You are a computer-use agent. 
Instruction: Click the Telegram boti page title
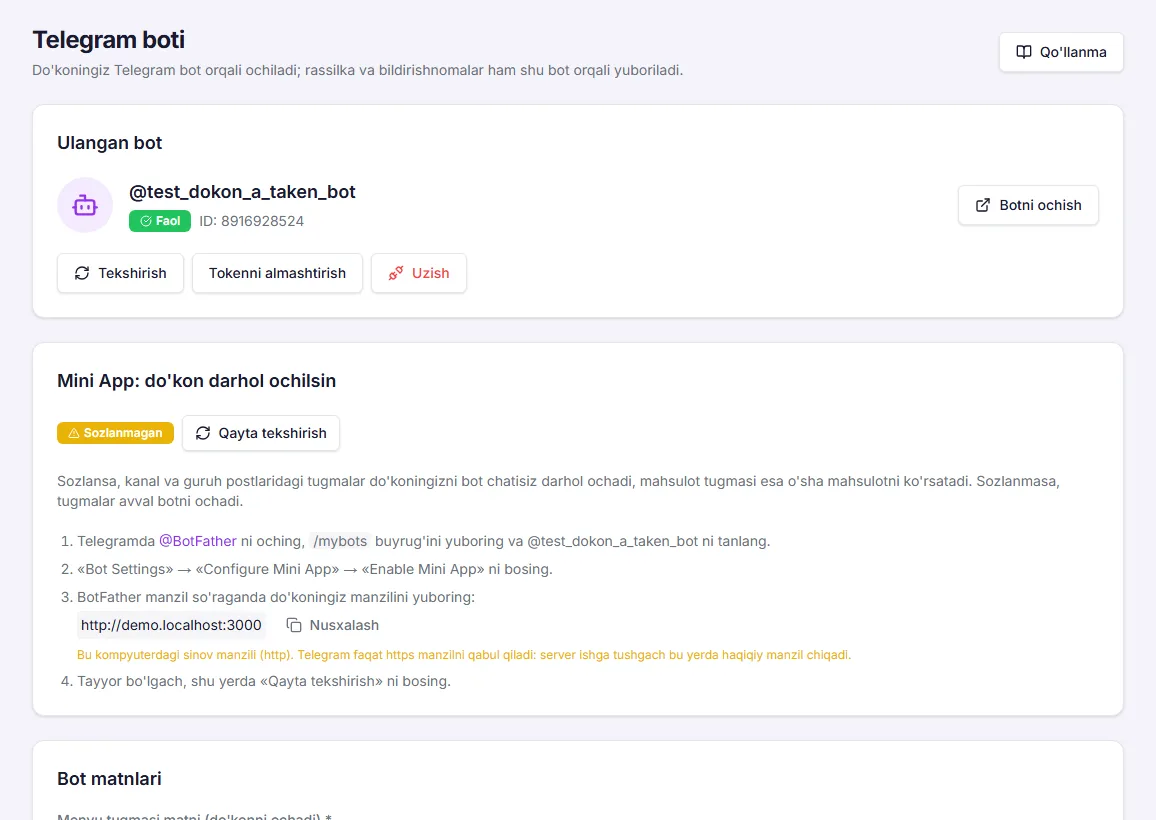pyautogui.click(x=109, y=40)
